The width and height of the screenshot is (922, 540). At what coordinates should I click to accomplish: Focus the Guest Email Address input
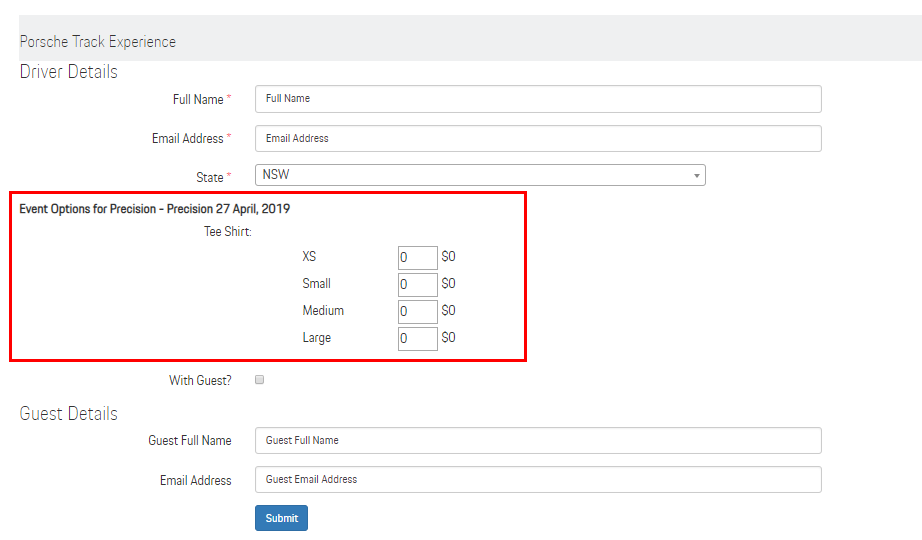click(x=538, y=480)
